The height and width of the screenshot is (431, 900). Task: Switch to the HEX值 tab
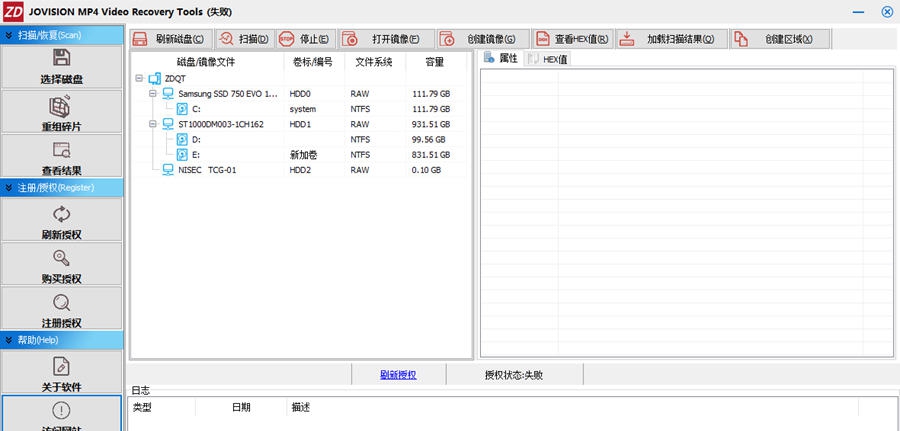click(x=548, y=59)
